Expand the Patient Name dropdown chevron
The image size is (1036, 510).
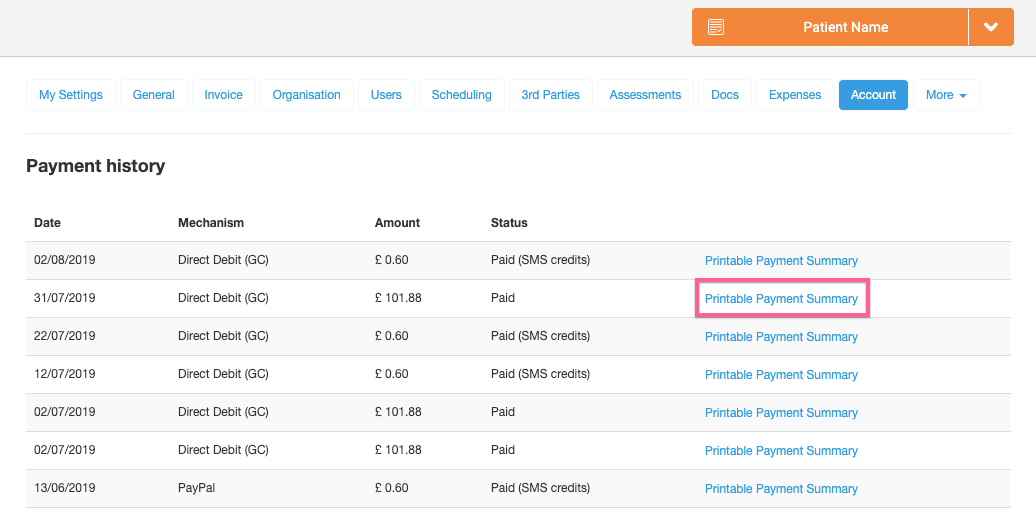point(990,27)
